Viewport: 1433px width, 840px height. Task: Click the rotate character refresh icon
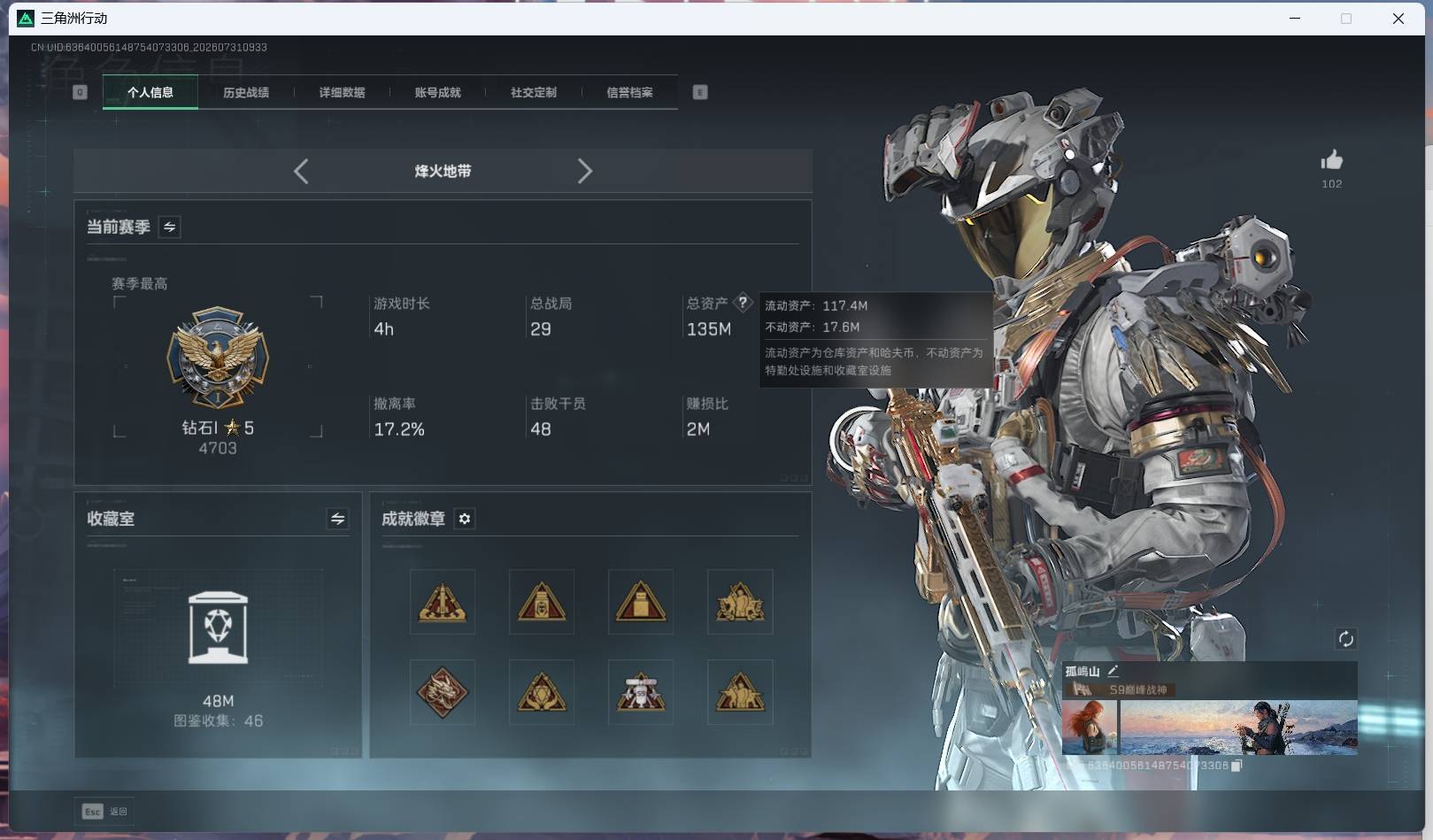pyautogui.click(x=1345, y=639)
